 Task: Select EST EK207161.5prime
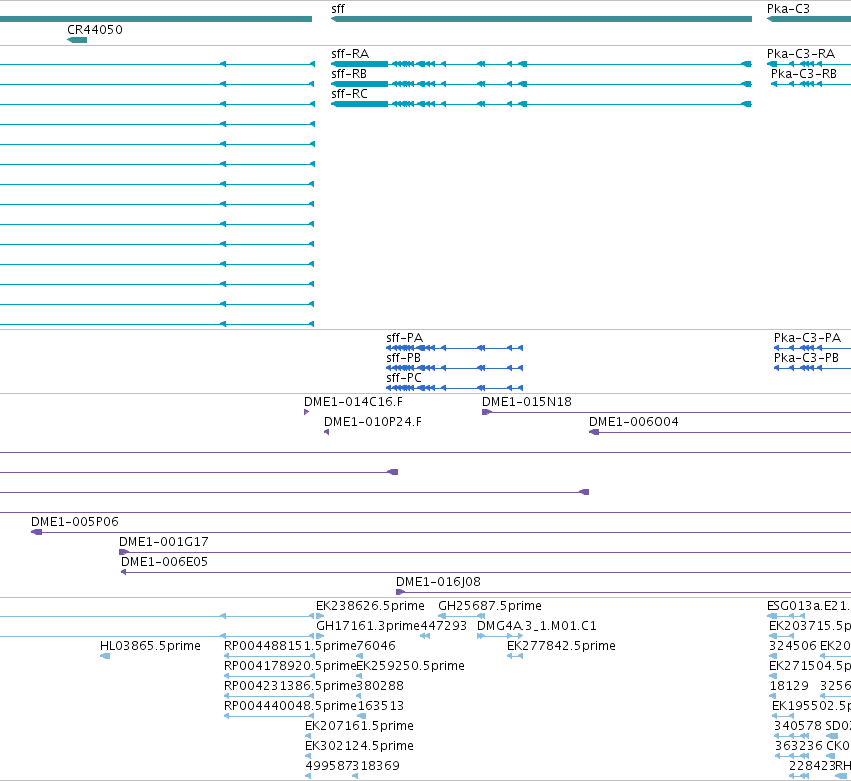click(308, 736)
